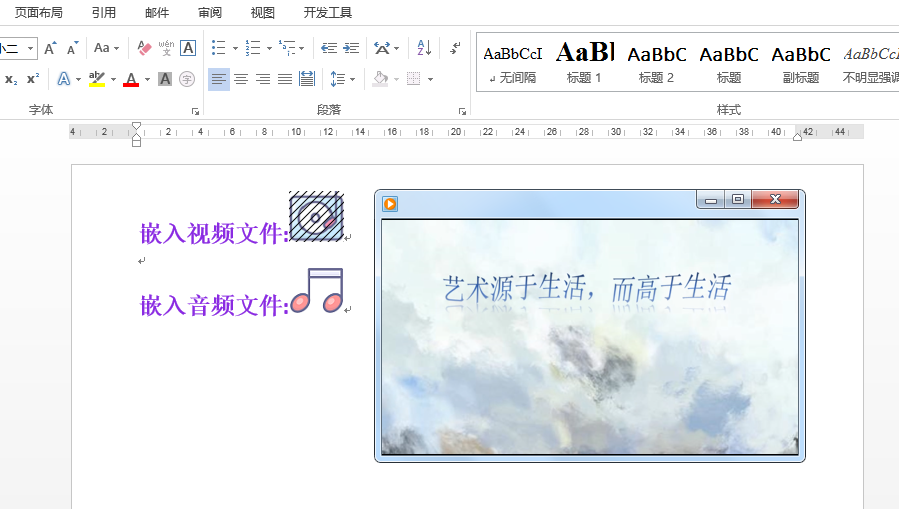Open the 页面布局 ribbon tab
Screen dimensions: 899x509
tap(38, 13)
